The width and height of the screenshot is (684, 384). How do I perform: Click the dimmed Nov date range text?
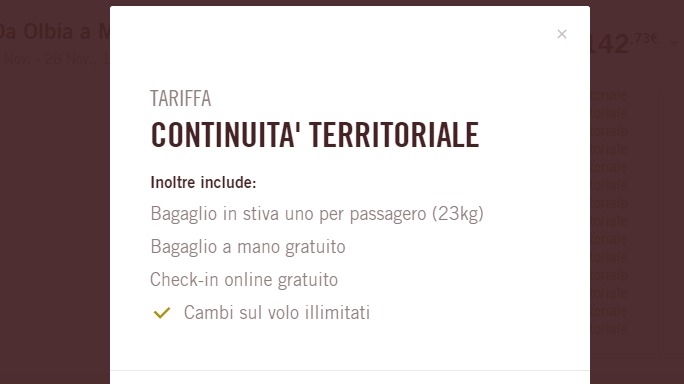click(x=55, y=58)
